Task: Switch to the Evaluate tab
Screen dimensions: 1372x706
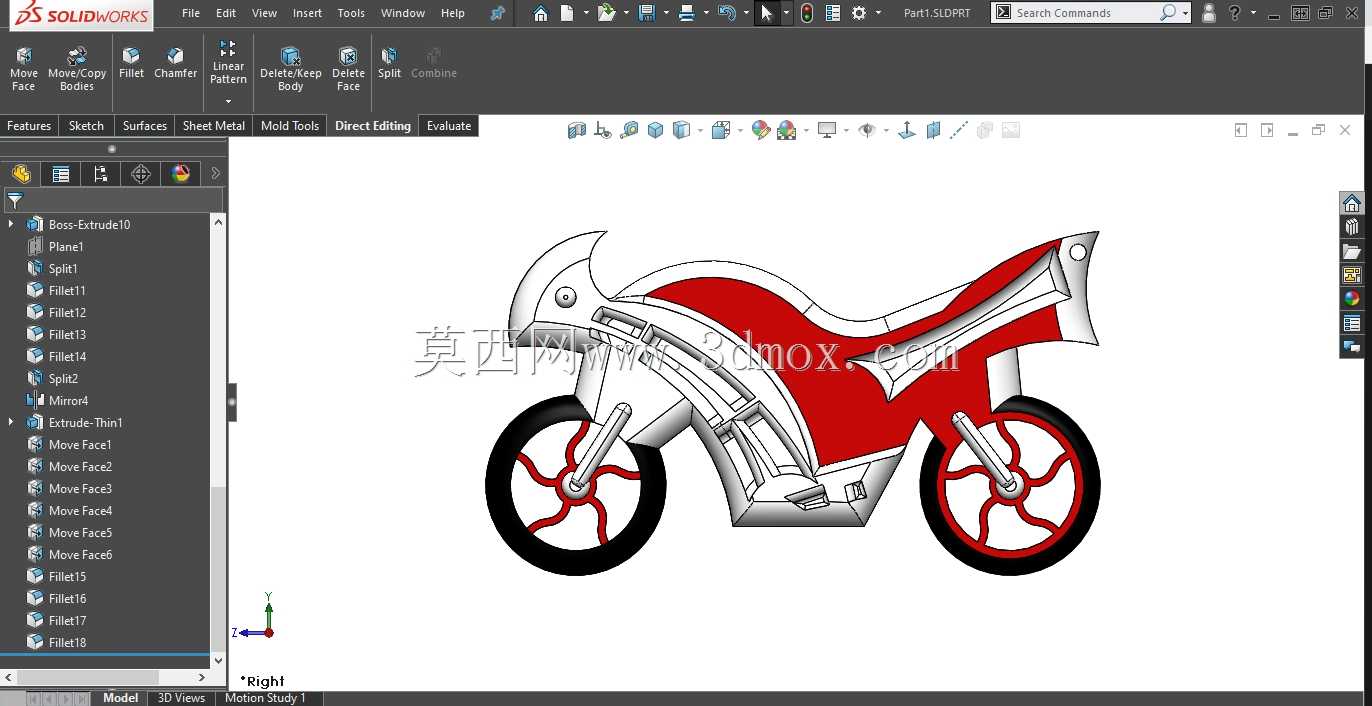Action: tap(449, 126)
